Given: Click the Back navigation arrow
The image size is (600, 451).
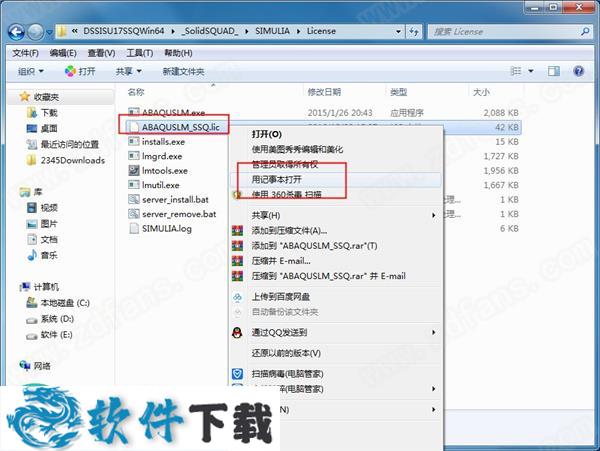Looking at the screenshot, I should coord(16,32).
